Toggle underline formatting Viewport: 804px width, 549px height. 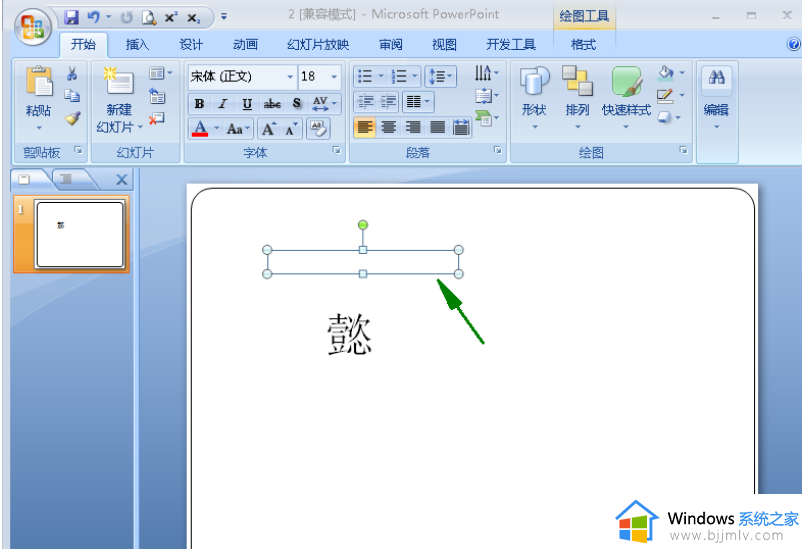point(247,104)
